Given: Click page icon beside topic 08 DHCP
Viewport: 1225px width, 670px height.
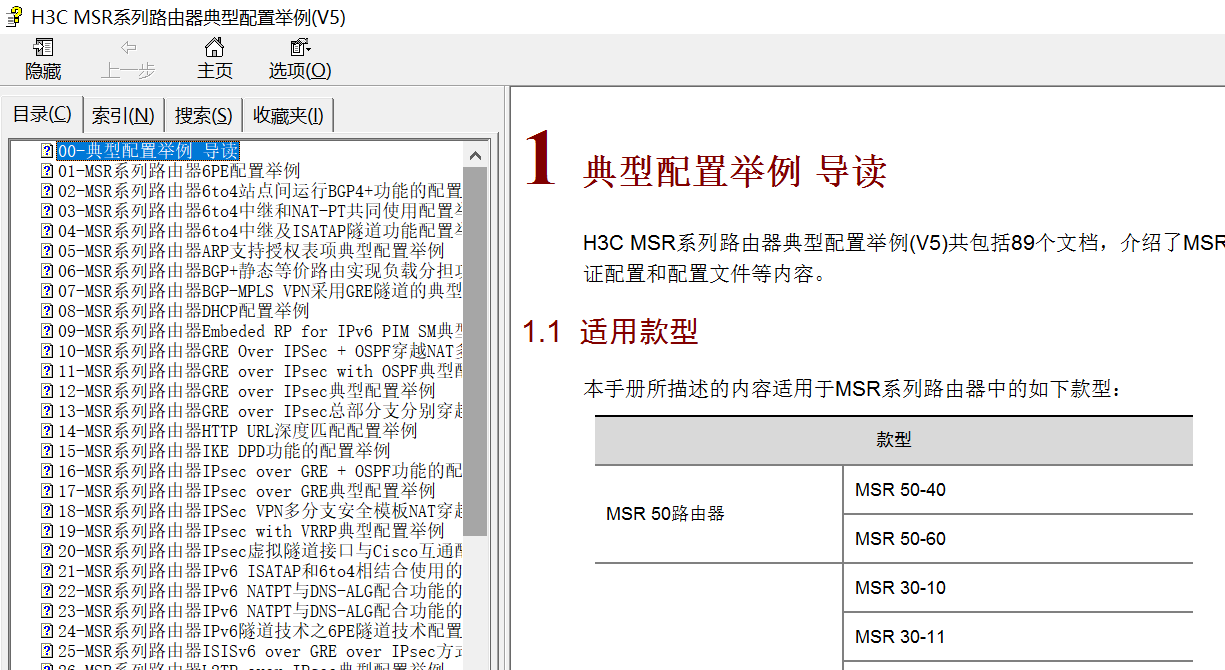Looking at the screenshot, I should [47, 311].
